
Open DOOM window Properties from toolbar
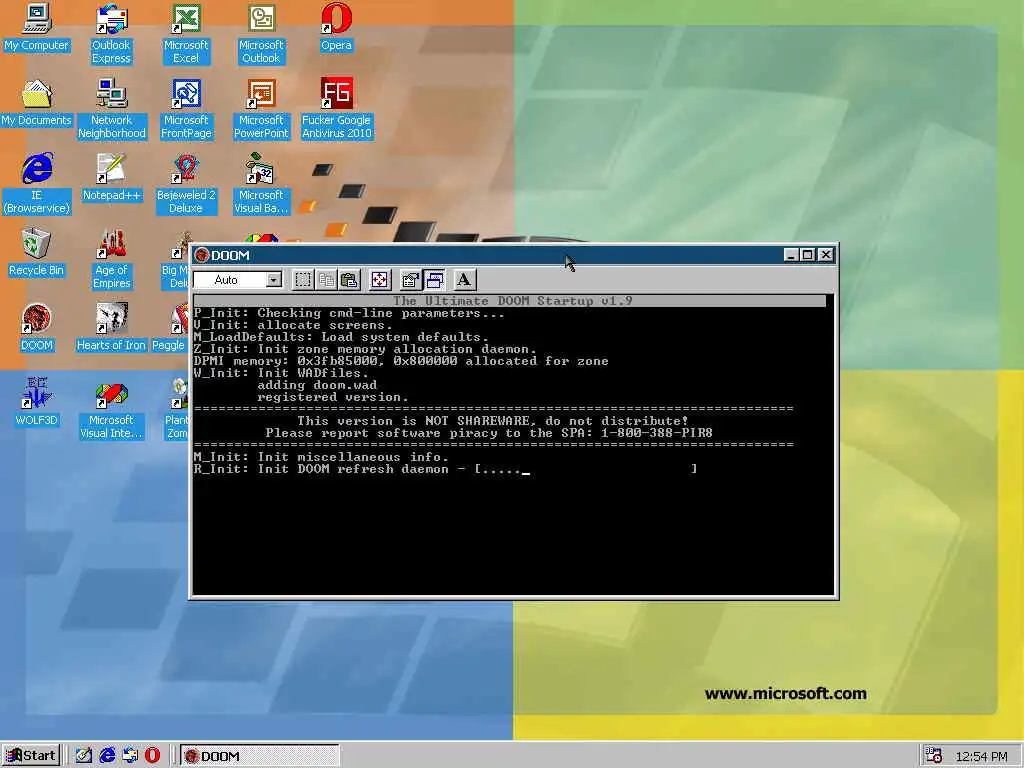(410, 280)
